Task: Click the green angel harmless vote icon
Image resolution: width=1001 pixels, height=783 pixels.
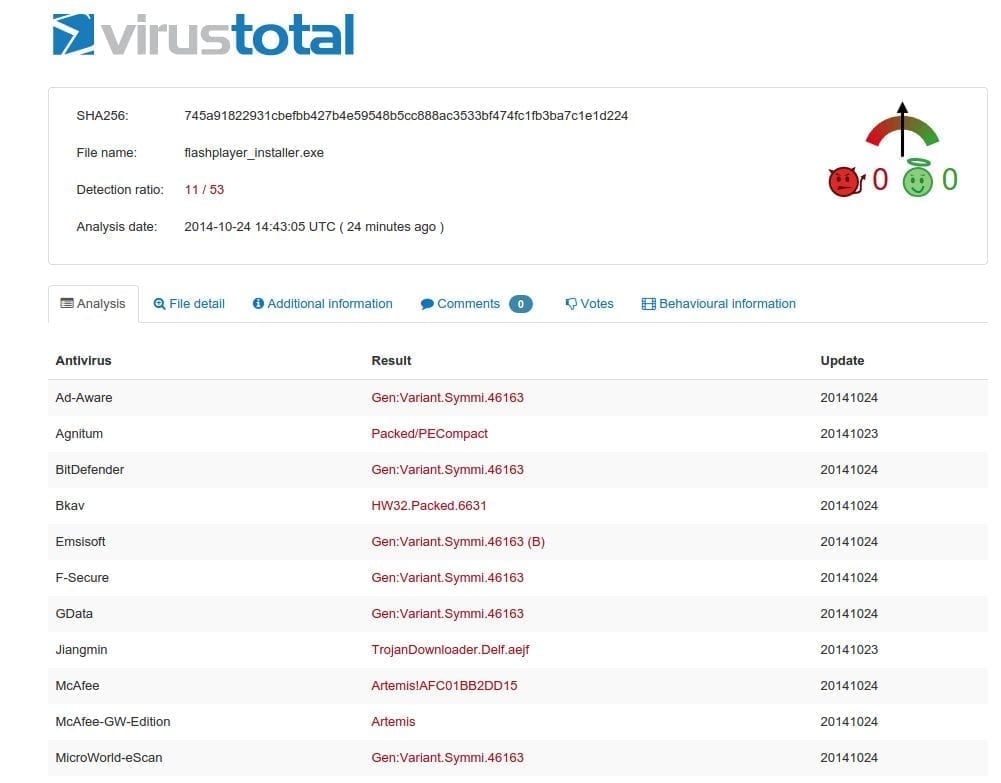Action: (x=917, y=178)
